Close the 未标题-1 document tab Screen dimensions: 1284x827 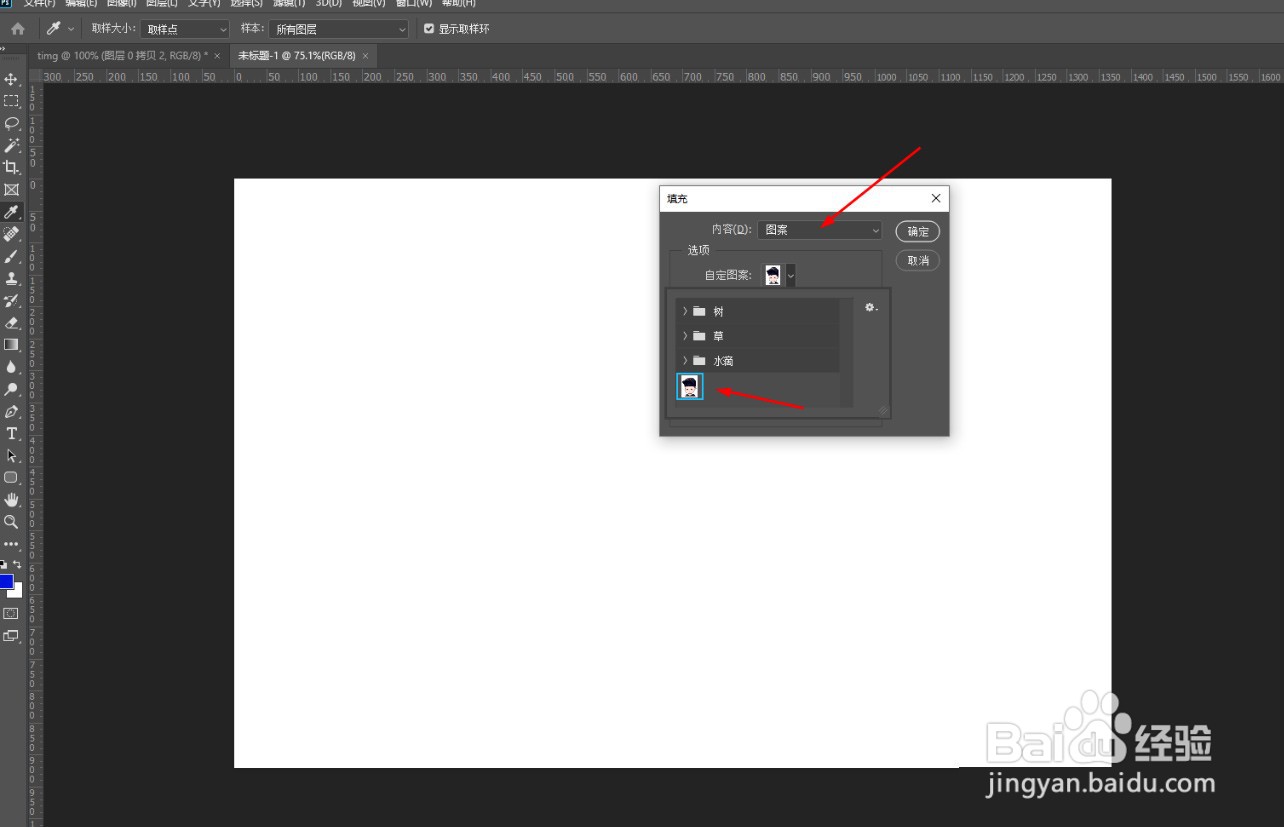[x=366, y=56]
